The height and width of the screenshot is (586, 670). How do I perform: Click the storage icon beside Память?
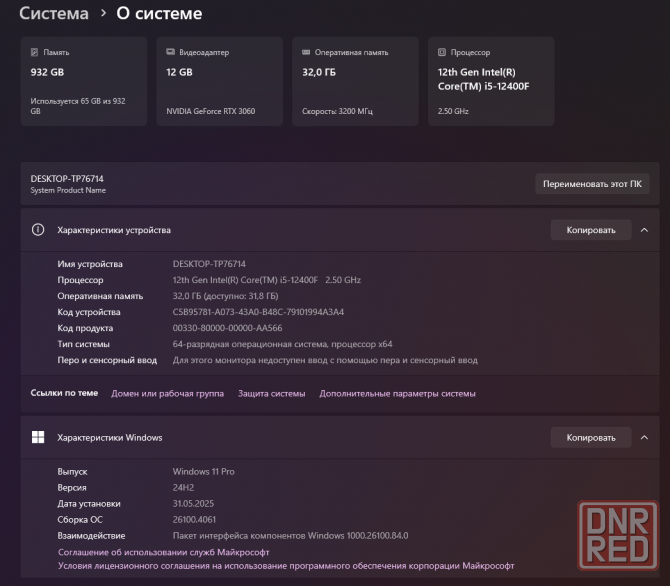tap(34, 52)
